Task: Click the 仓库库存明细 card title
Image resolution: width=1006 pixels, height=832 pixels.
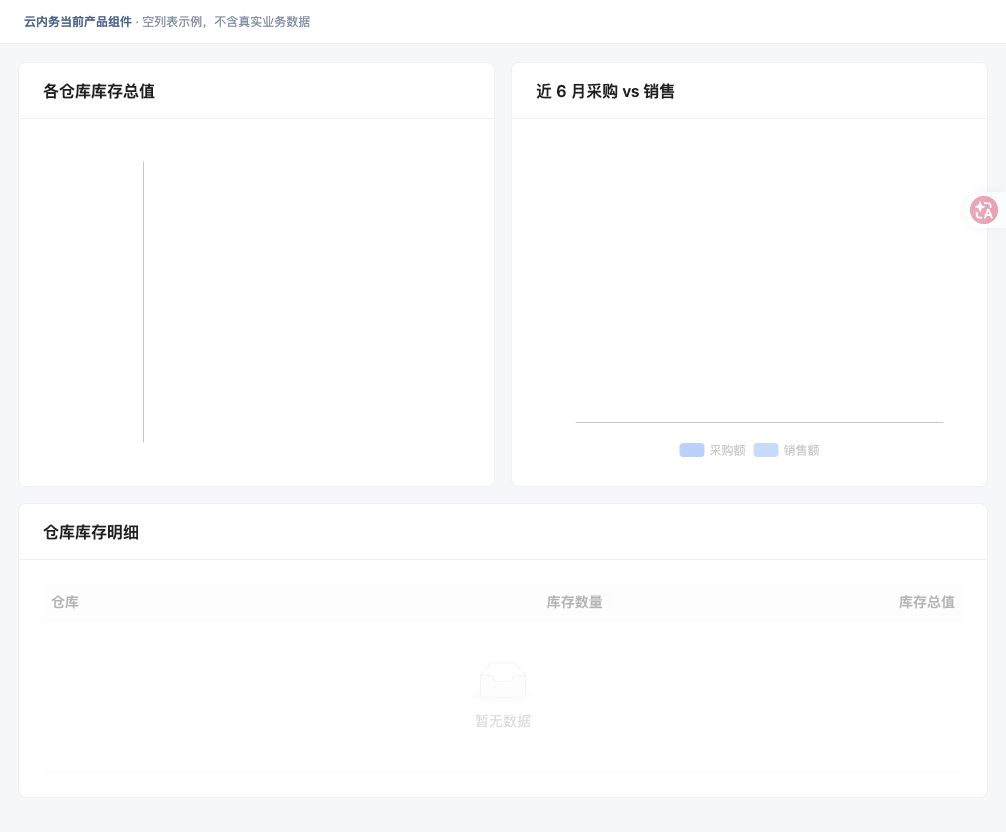Action: [x=91, y=532]
